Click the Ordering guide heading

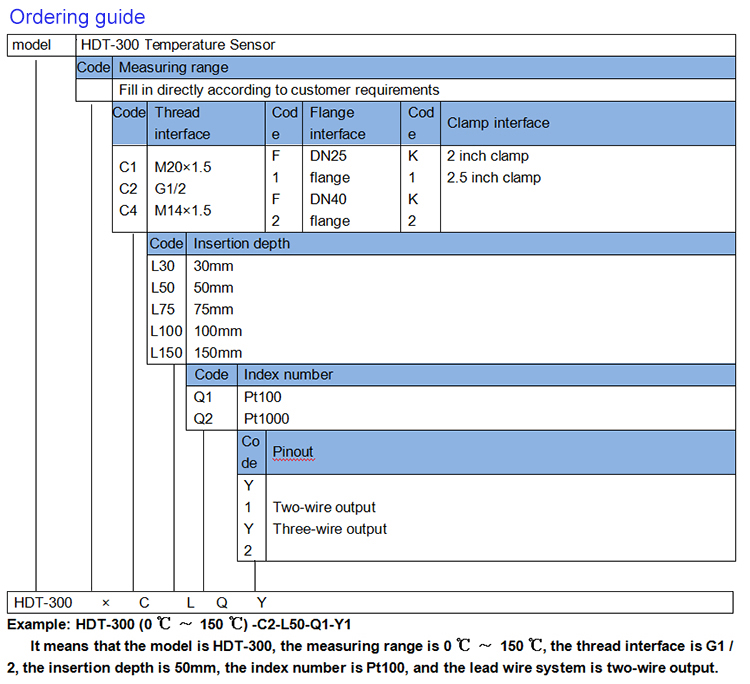coord(77,17)
